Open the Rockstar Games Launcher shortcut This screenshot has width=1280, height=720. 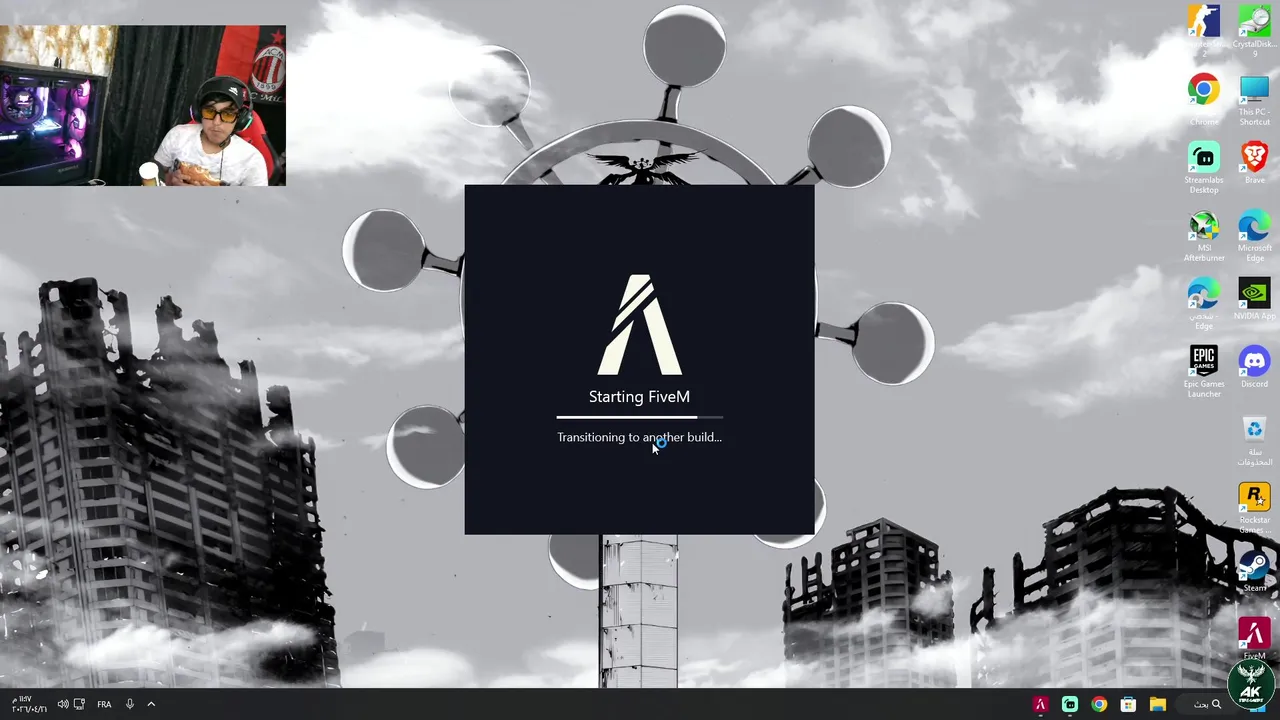point(1254,508)
